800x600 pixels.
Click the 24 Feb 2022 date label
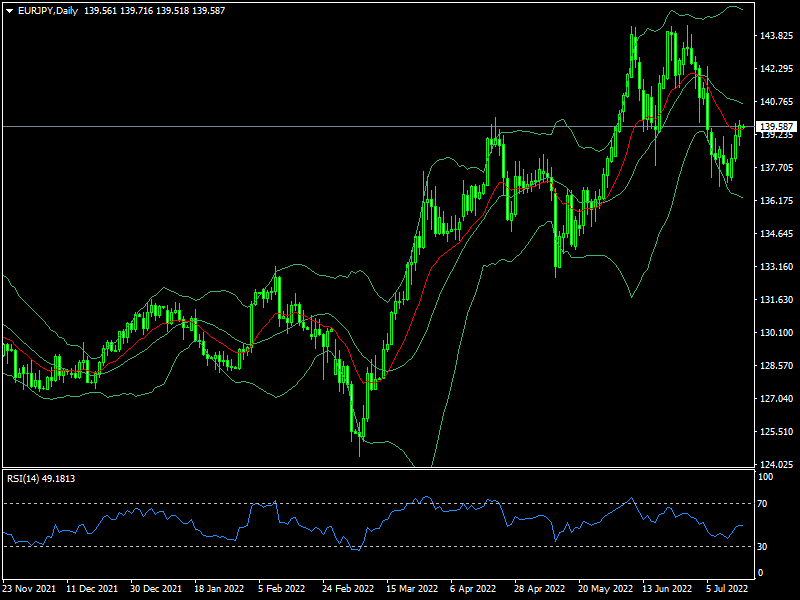point(348,588)
